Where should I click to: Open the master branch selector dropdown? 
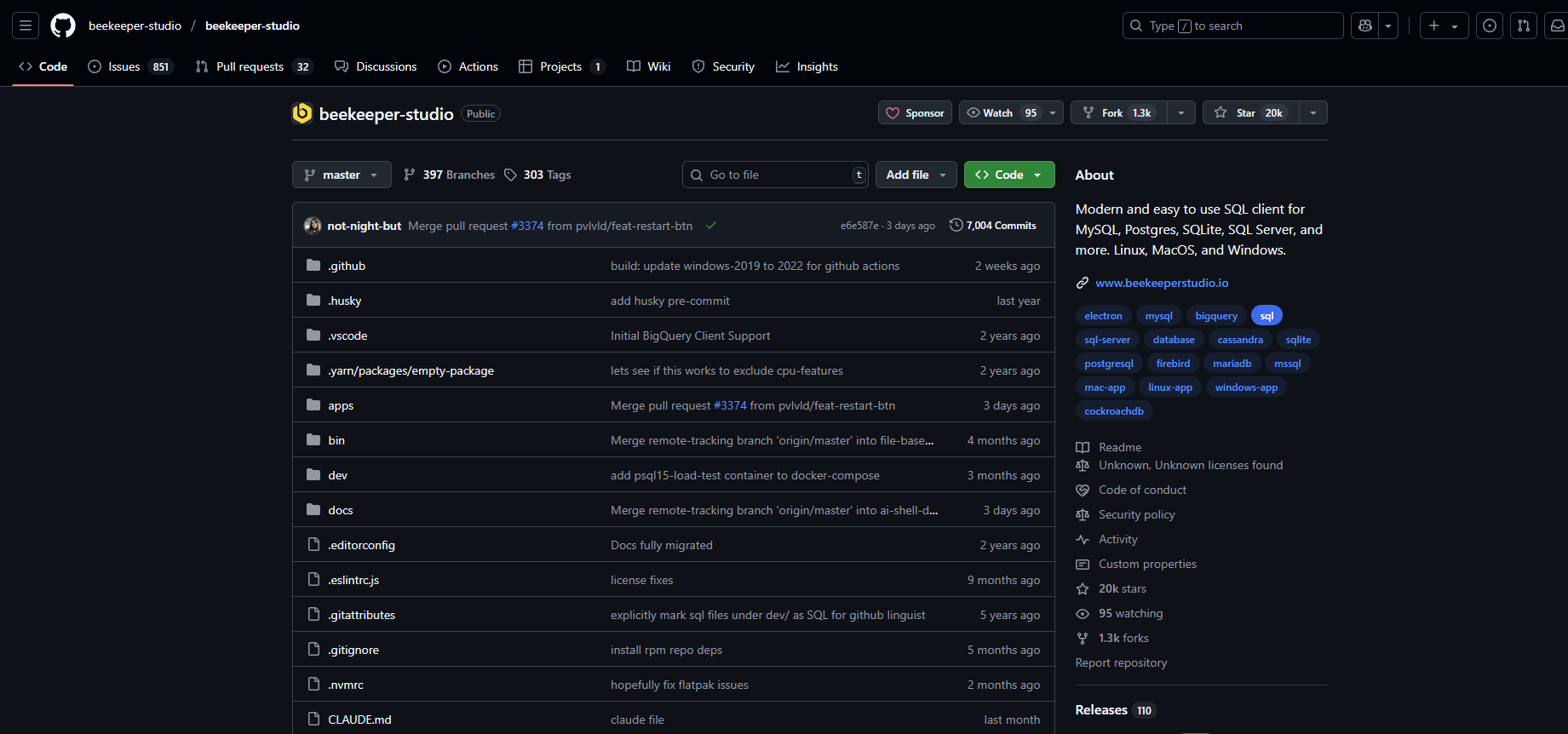point(342,175)
